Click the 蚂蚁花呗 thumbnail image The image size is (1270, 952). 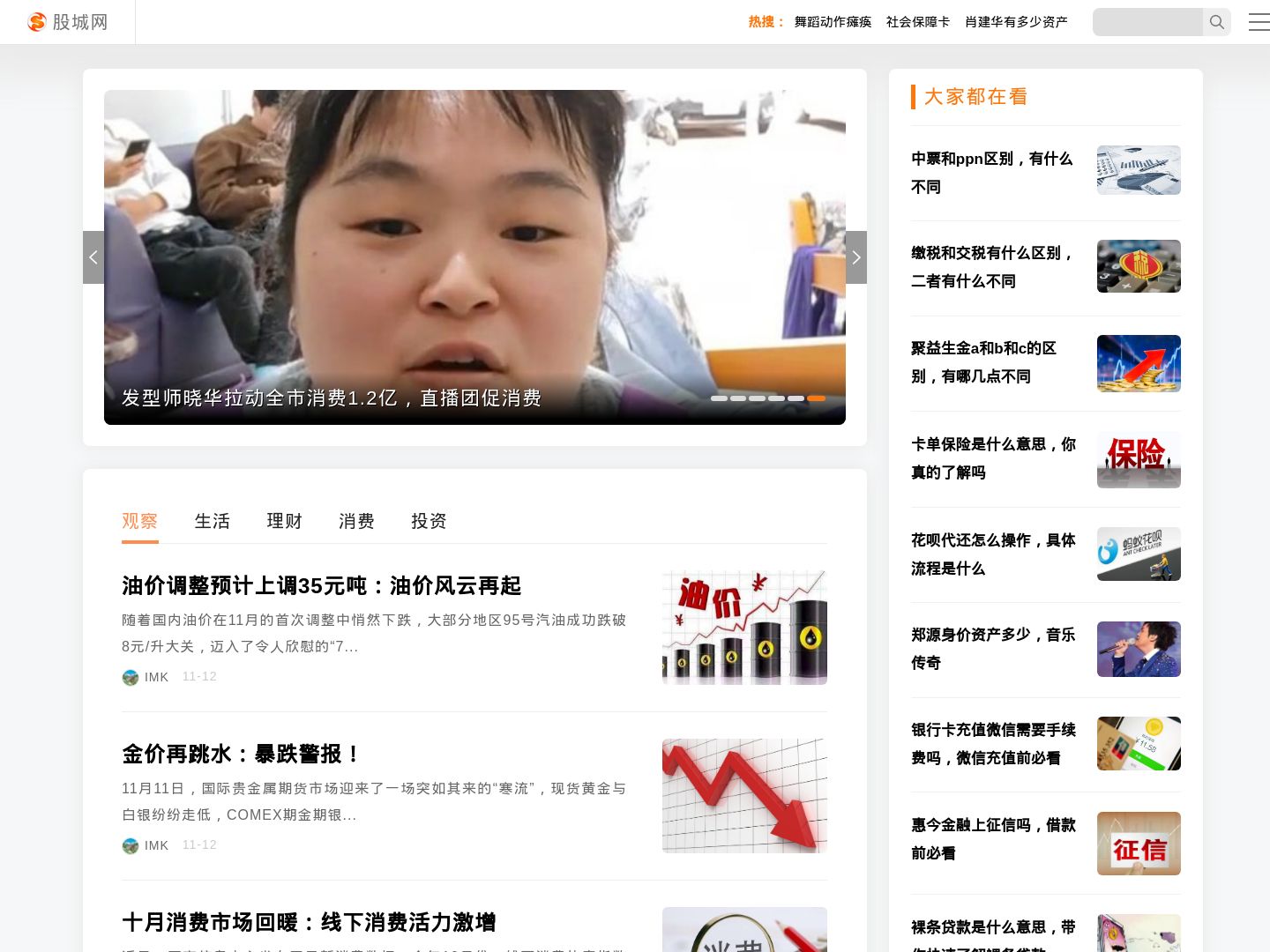click(x=1139, y=554)
